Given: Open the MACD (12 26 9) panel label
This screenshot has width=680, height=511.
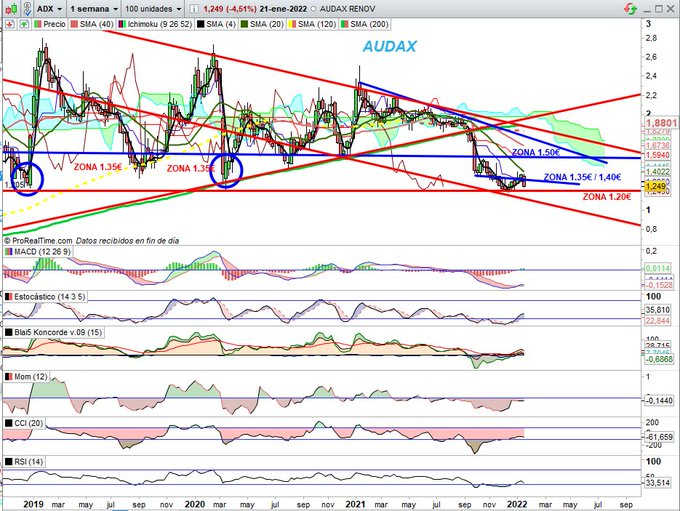Looking at the screenshot, I should click(x=37, y=252).
